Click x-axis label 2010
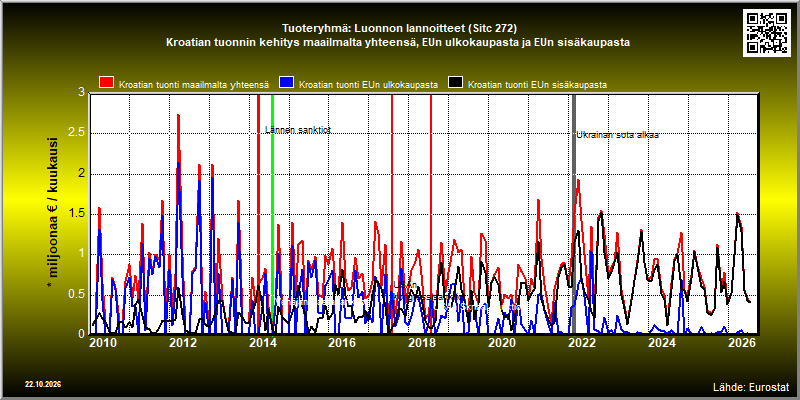Image resolution: width=800 pixels, height=400 pixels. point(103,342)
